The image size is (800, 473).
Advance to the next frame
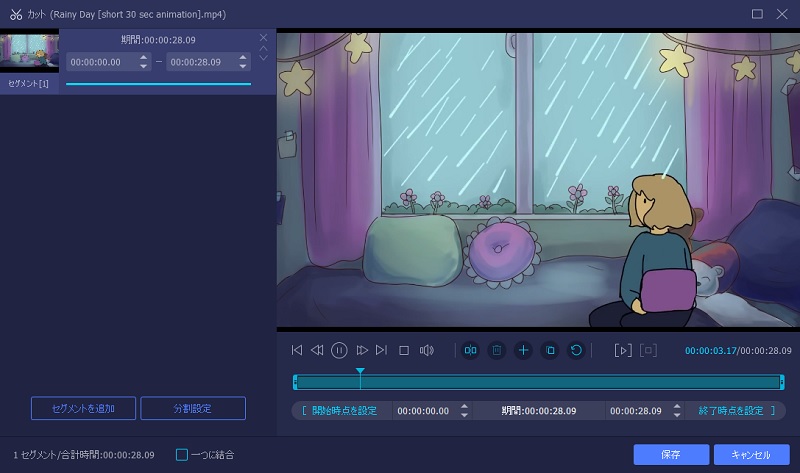click(x=362, y=350)
